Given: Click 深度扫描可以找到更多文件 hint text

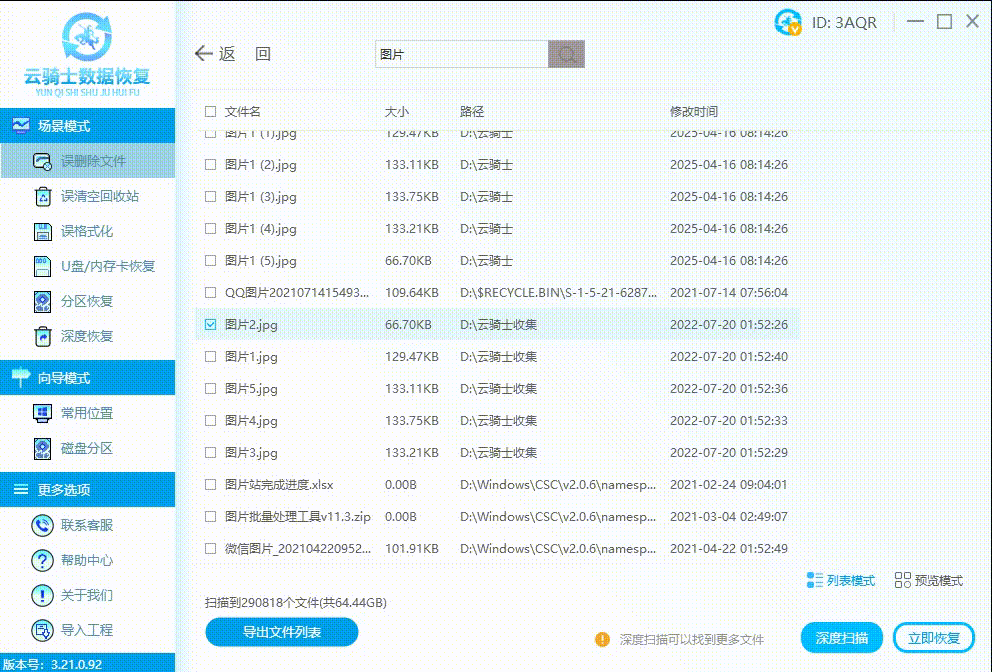Looking at the screenshot, I should tap(691, 640).
